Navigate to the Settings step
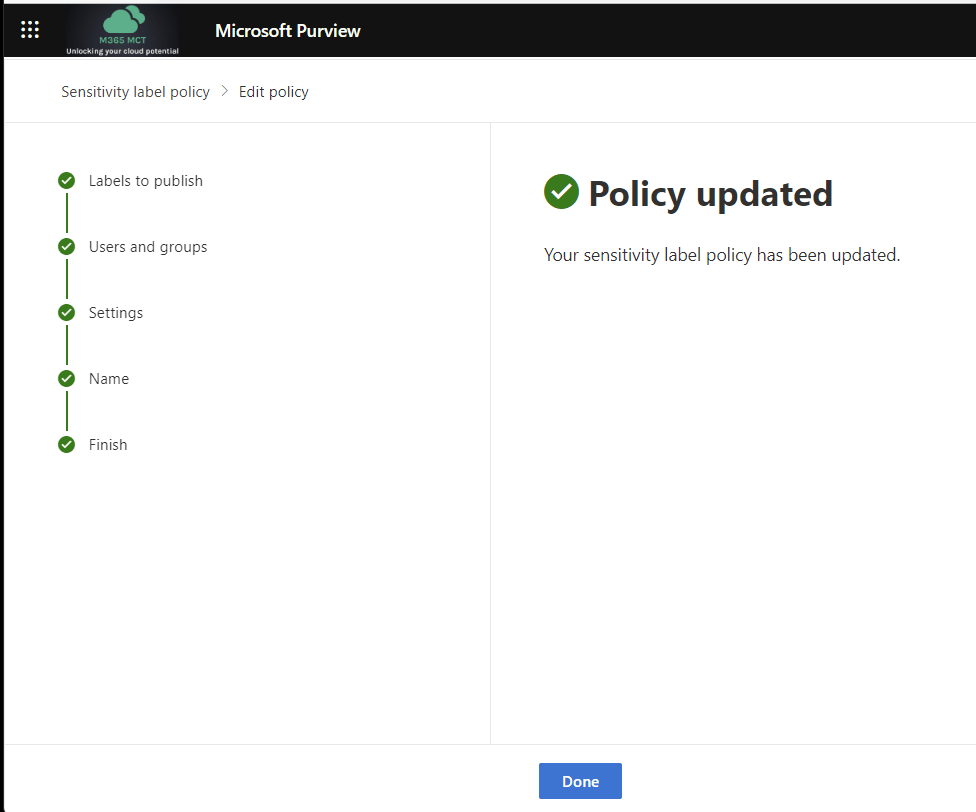The height and width of the screenshot is (812, 976). pos(116,313)
